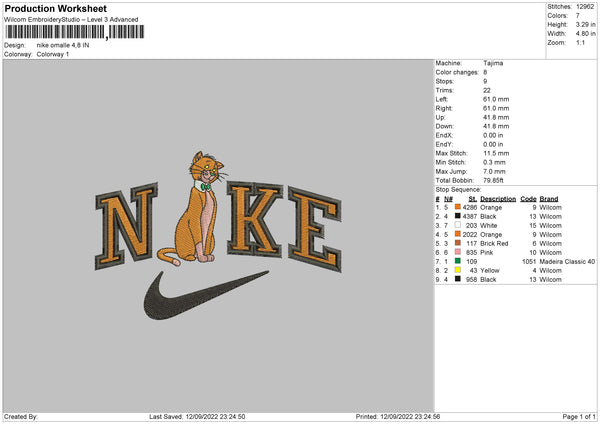Click the Machine value 'Tajima'

493,63
